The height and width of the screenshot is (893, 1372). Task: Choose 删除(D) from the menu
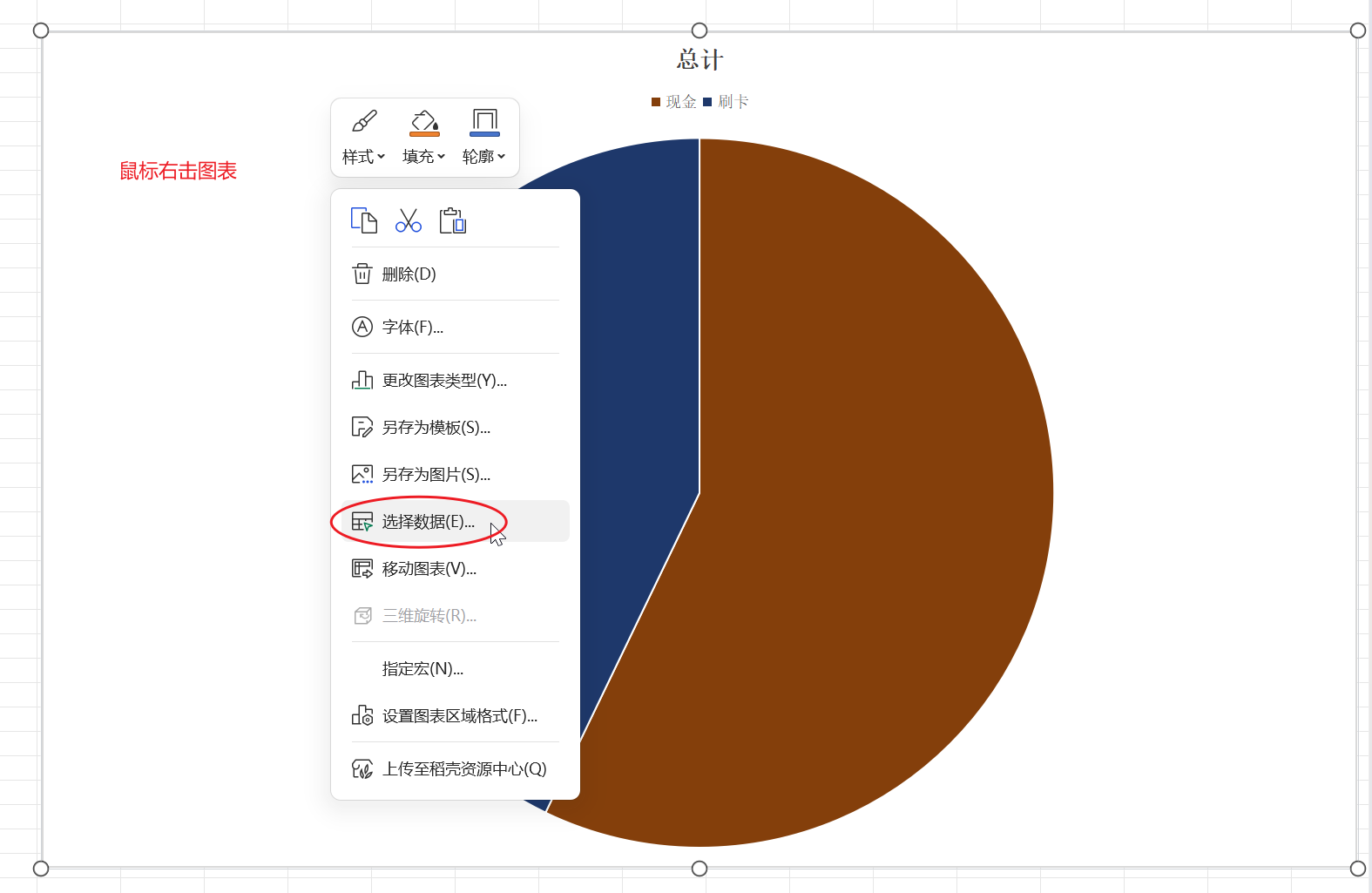[x=455, y=274]
